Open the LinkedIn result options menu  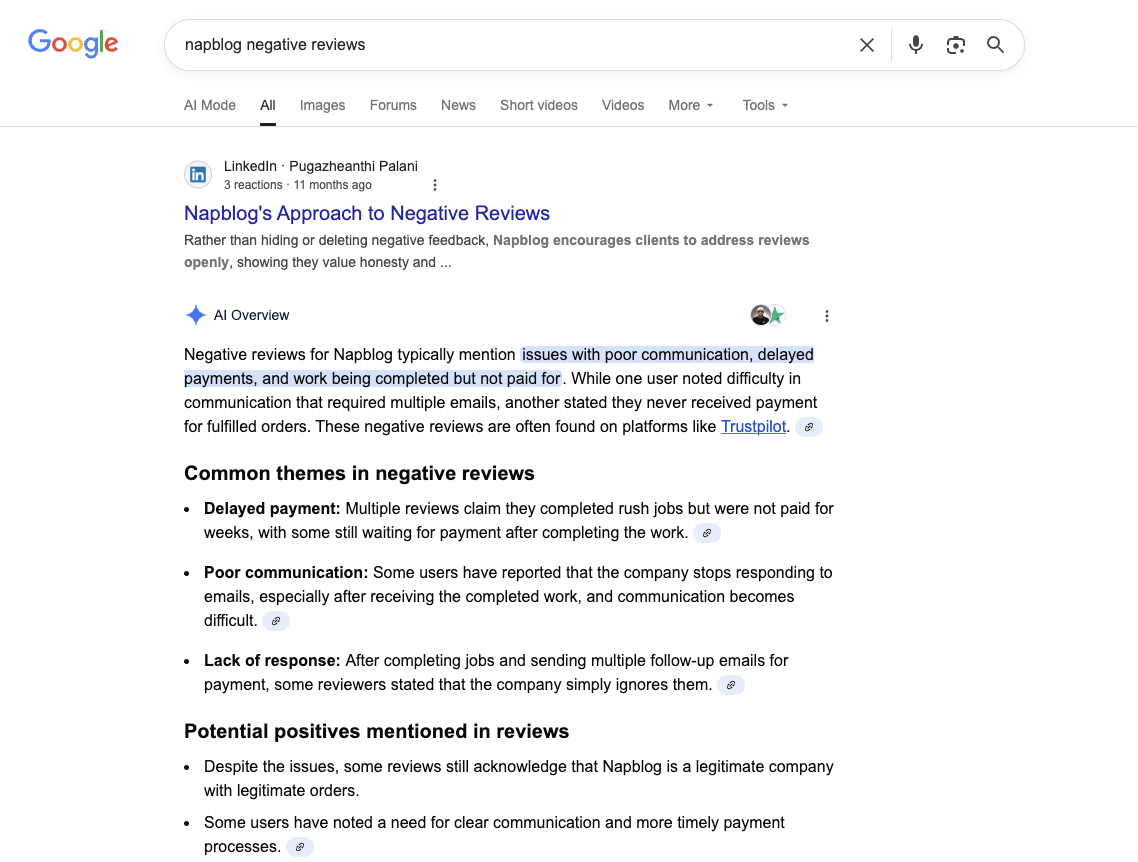coord(434,185)
